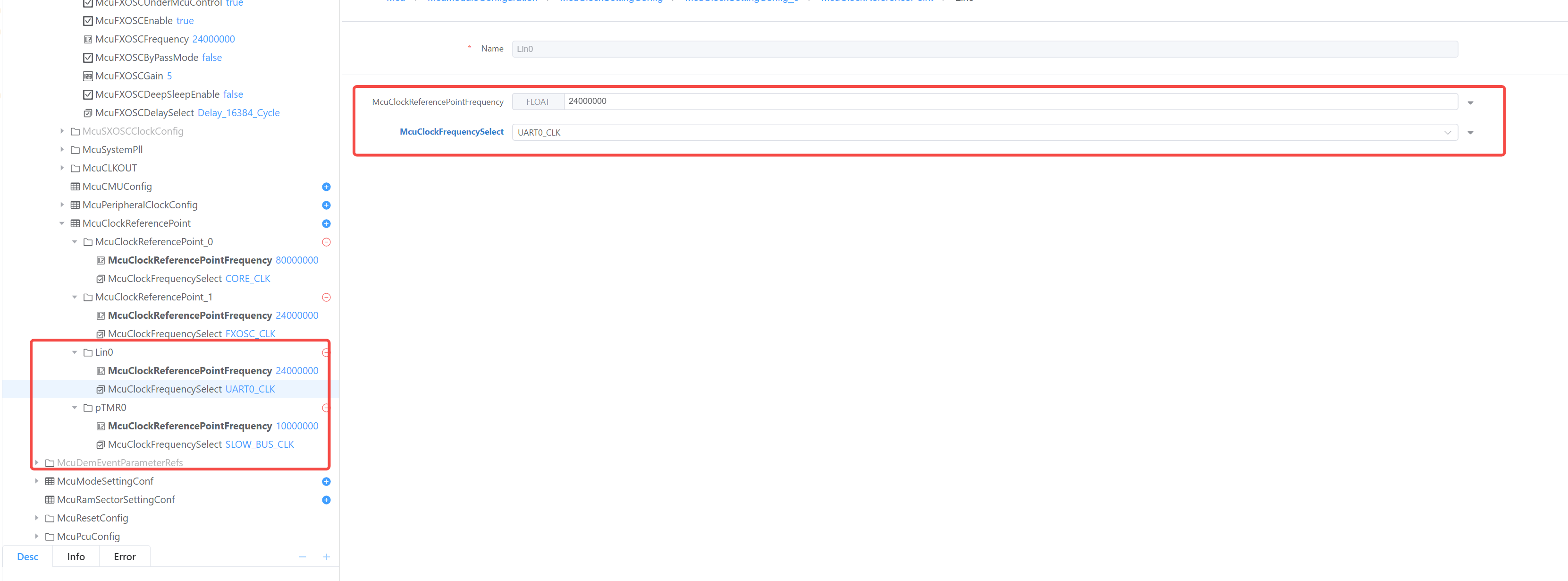Screen dimensions: 1568x581
Task: Switch to the Info tab
Action: pyautogui.click(x=76, y=556)
